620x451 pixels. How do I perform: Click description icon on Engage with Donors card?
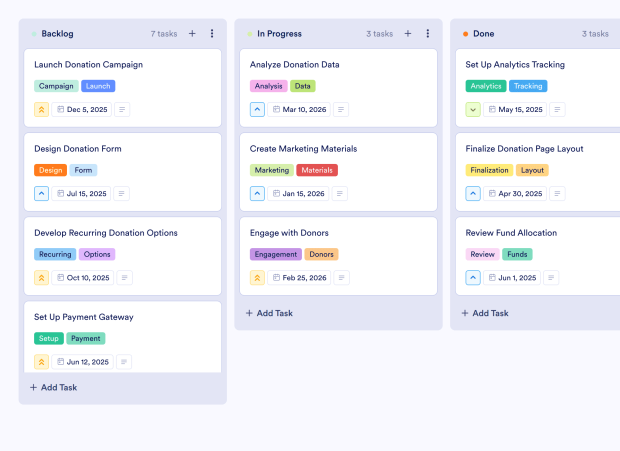pyautogui.click(x=342, y=277)
